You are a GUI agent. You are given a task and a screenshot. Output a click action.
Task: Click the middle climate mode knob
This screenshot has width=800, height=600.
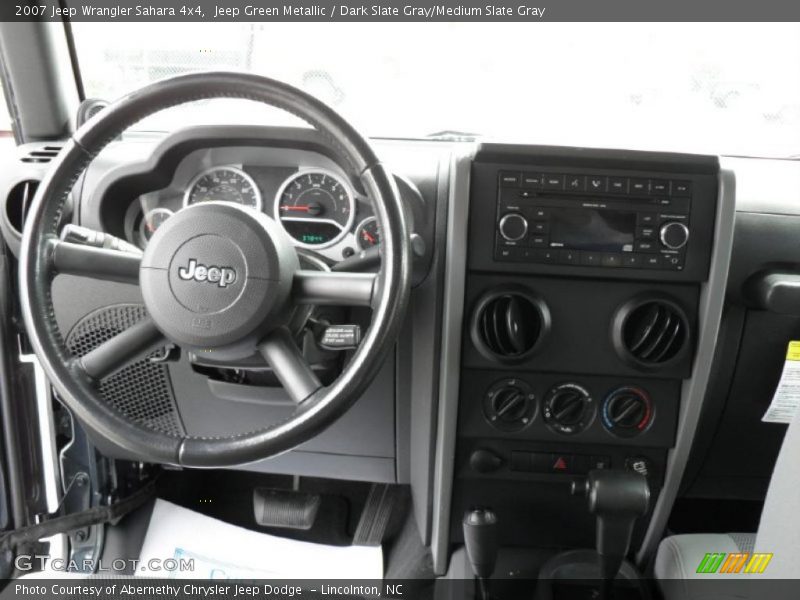568,408
